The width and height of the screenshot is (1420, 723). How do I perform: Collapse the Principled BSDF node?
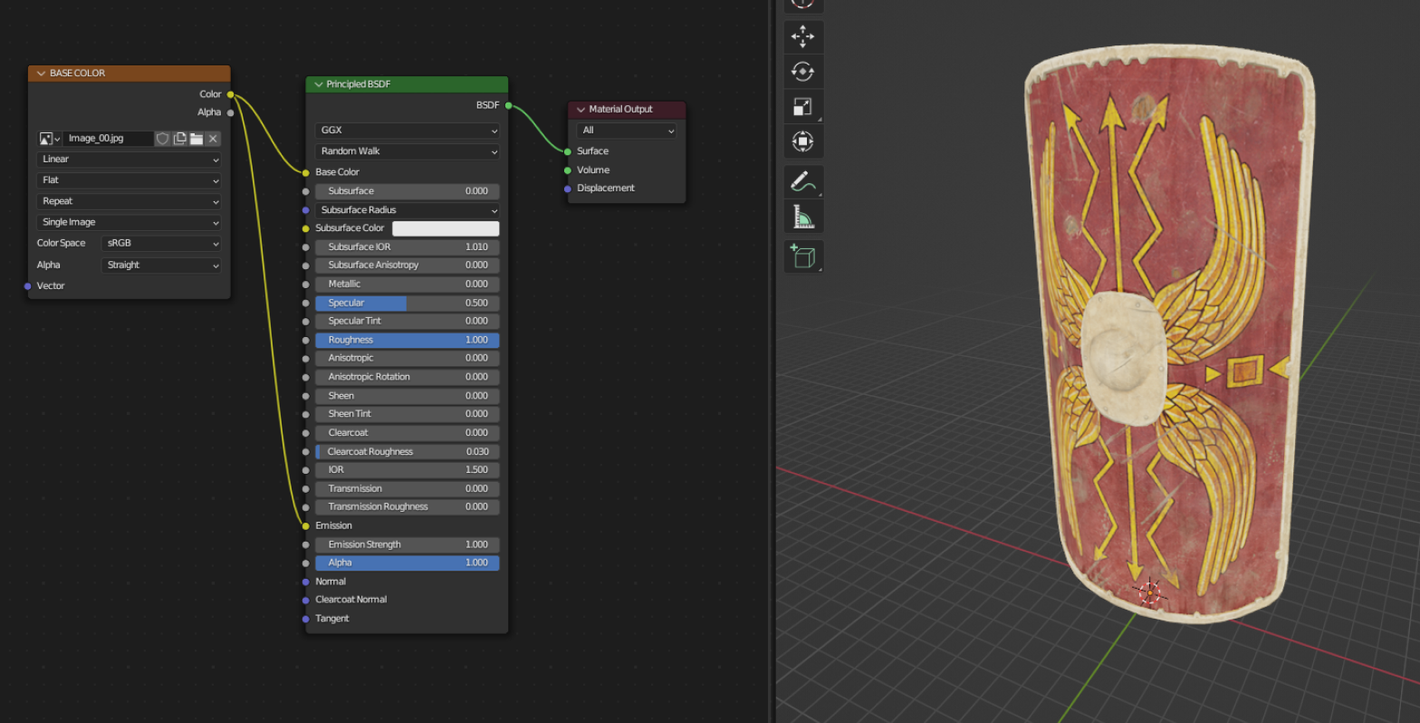318,85
